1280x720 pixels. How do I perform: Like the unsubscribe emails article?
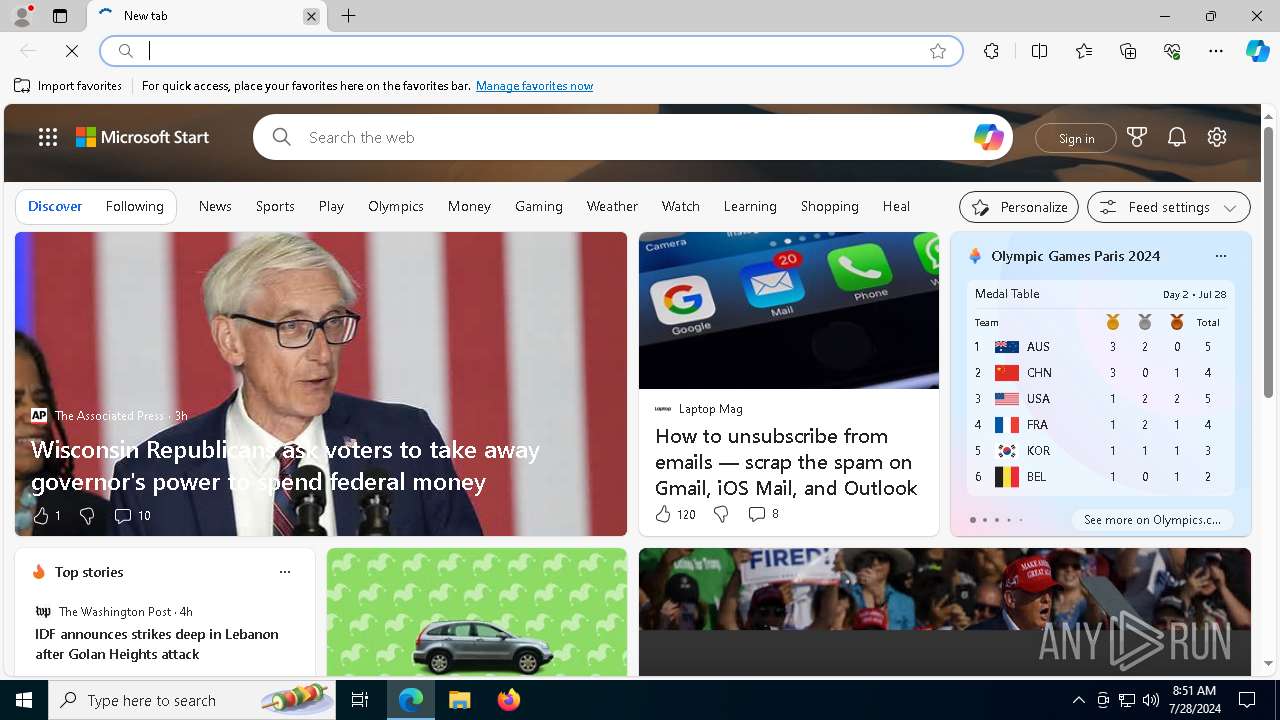pos(663,514)
